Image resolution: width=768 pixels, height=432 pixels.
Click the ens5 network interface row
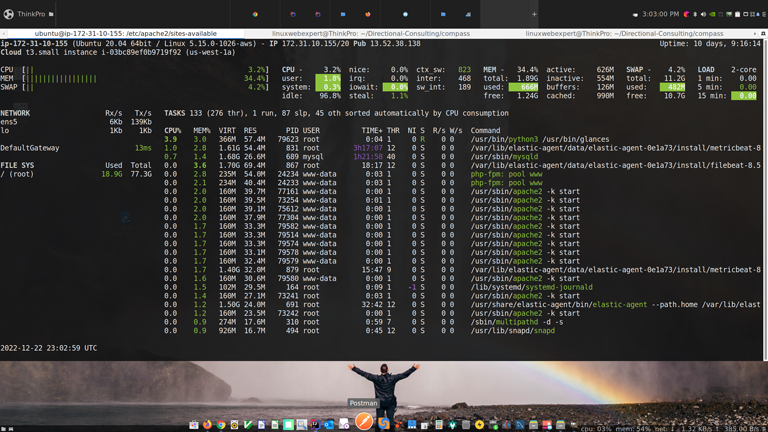(x=76, y=122)
